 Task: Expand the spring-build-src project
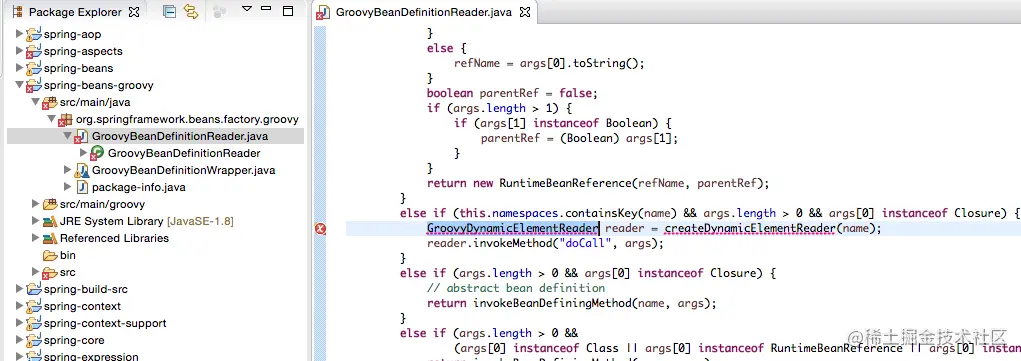click(20, 289)
